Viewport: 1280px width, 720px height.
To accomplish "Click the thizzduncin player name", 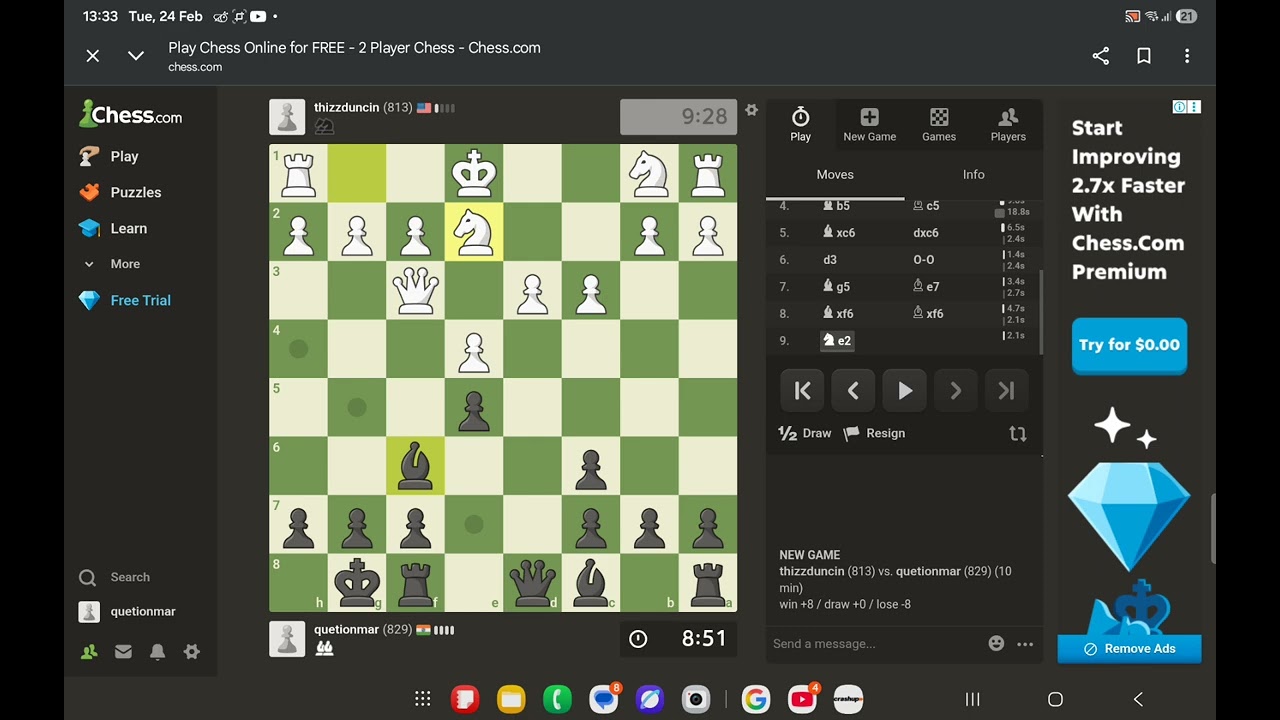I will (x=346, y=108).
